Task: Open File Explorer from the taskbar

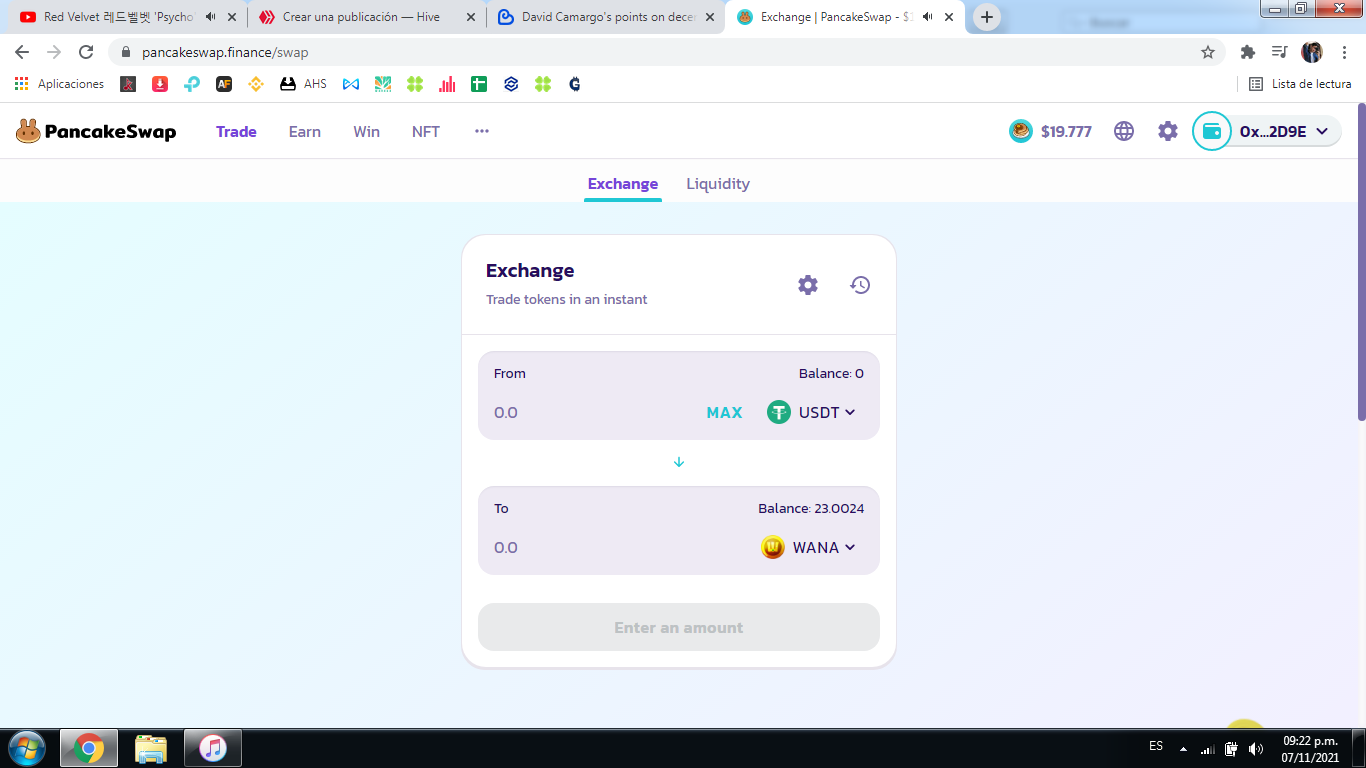Action: 151,748
